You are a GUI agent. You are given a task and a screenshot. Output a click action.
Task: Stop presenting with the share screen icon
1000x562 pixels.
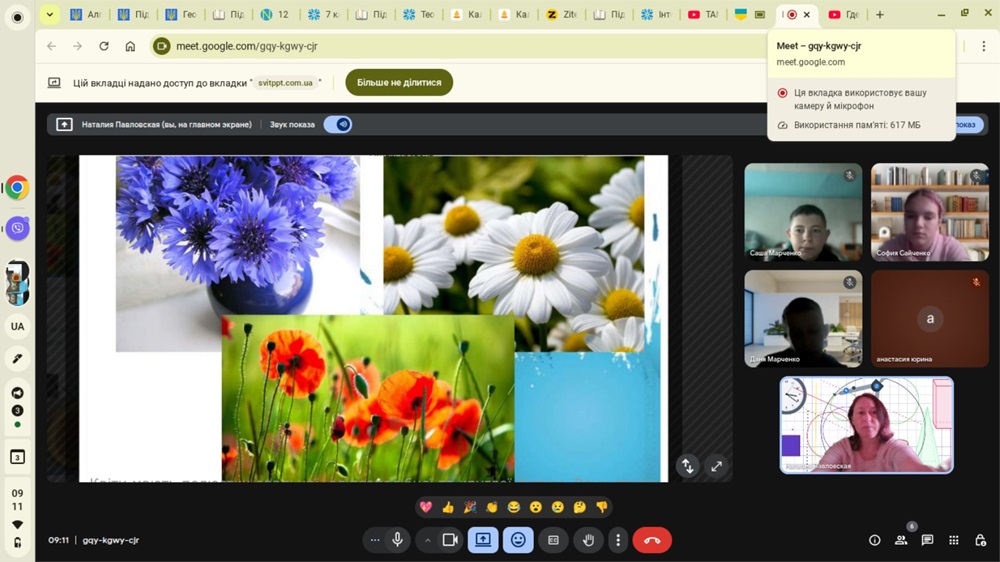(483, 540)
